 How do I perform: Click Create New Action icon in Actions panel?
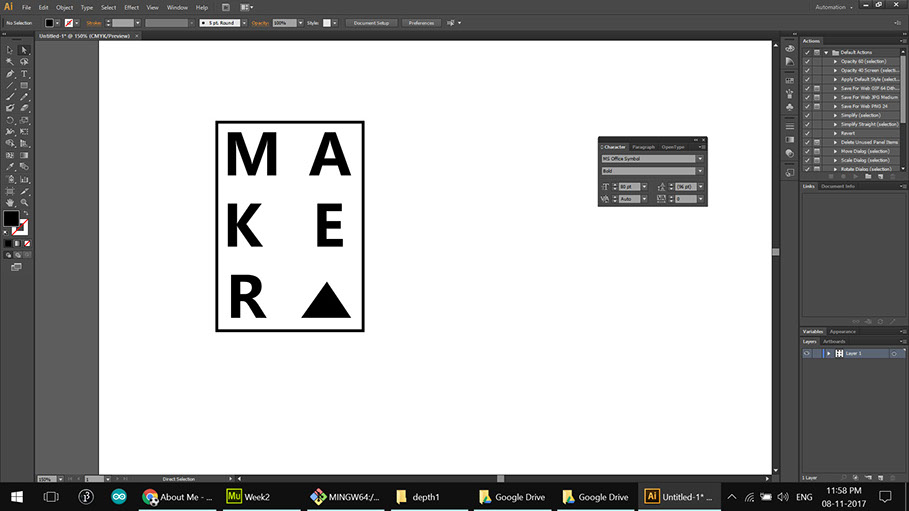[881, 176]
